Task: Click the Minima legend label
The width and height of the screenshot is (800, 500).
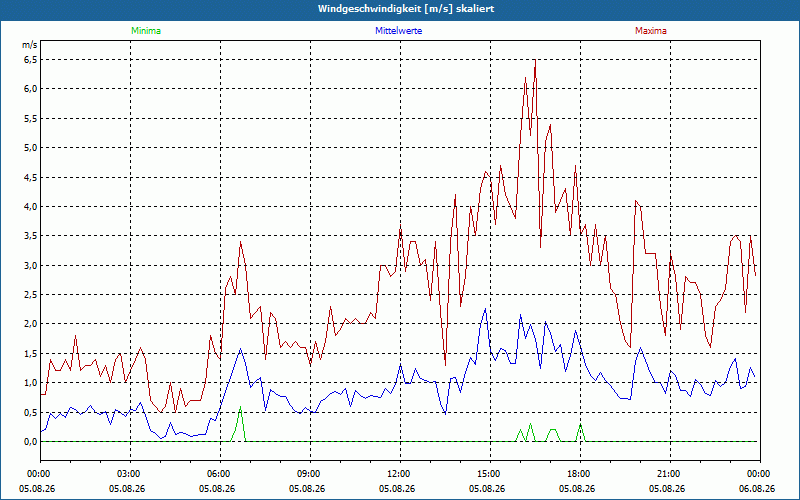Action: pos(146,31)
